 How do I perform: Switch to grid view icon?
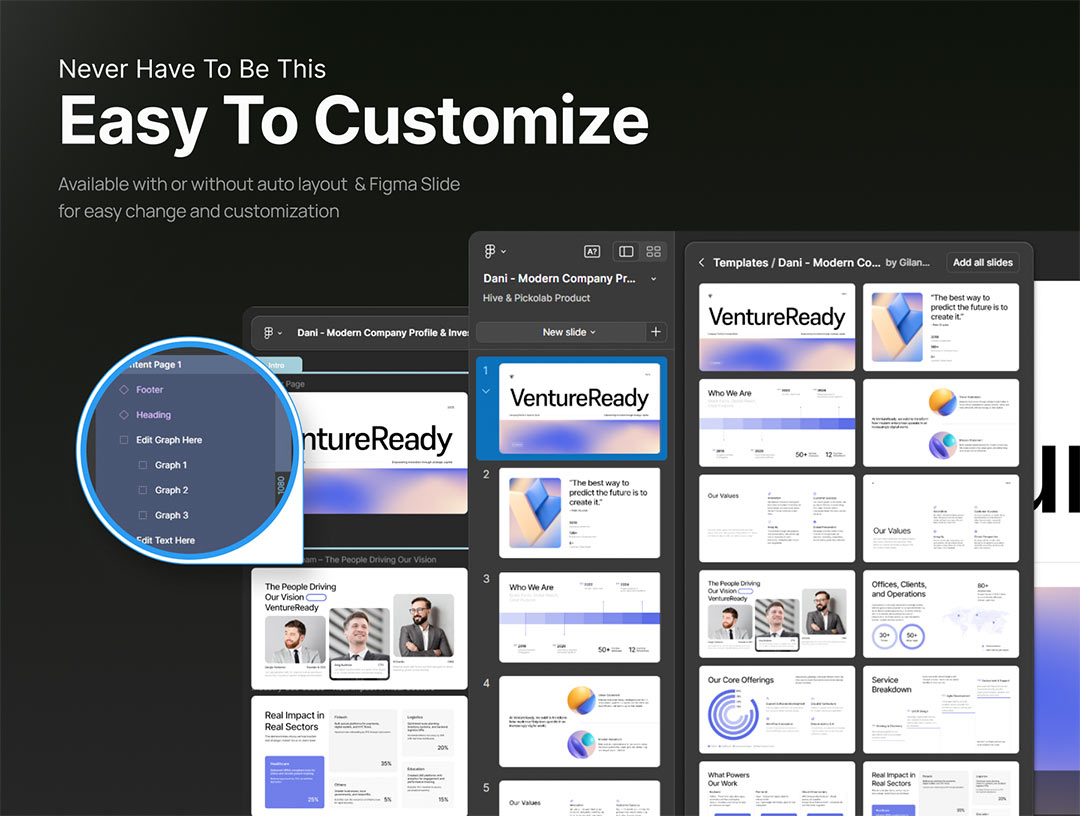tap(654, 252)
